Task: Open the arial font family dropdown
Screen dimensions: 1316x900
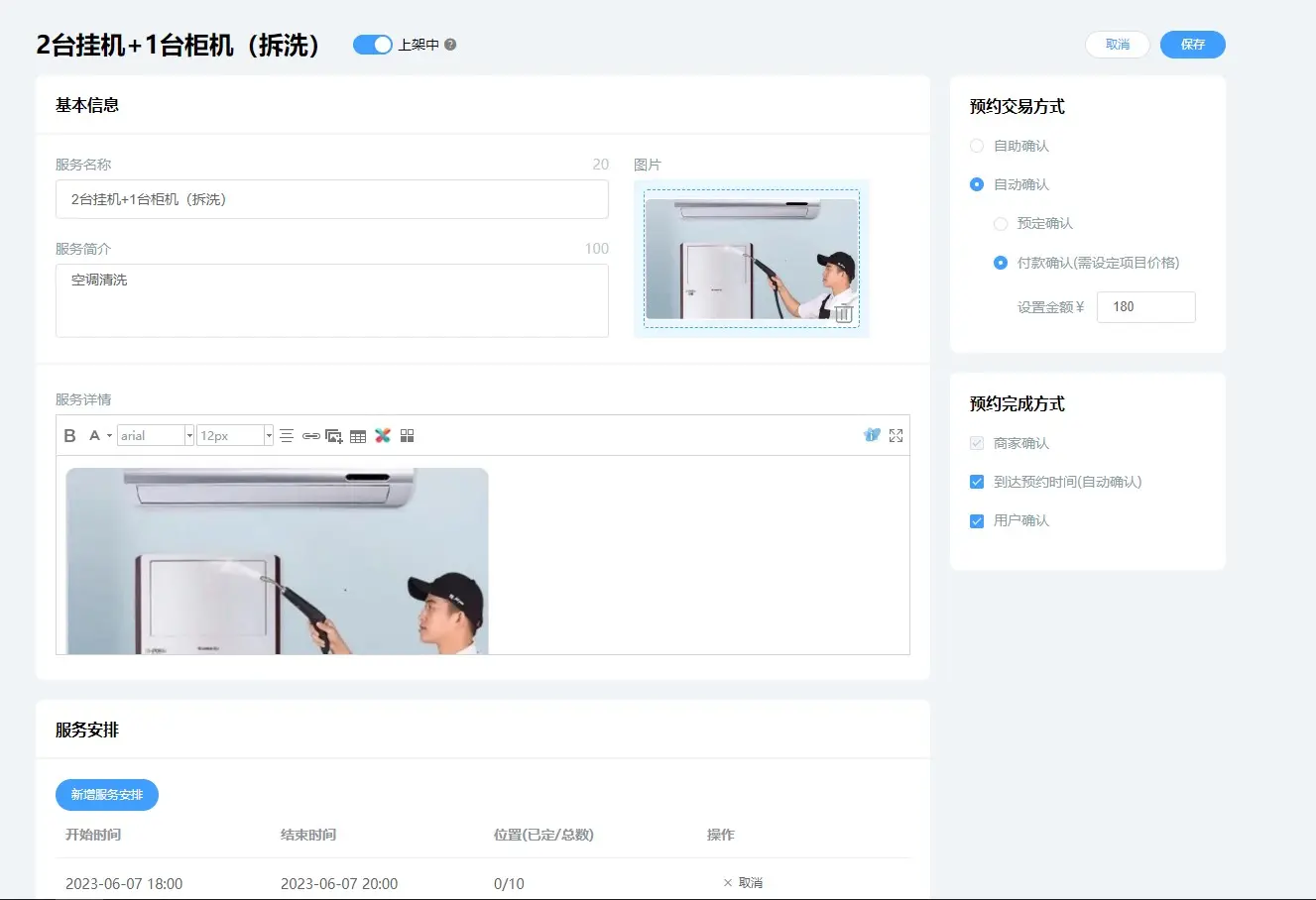Action: coord(188,436)
